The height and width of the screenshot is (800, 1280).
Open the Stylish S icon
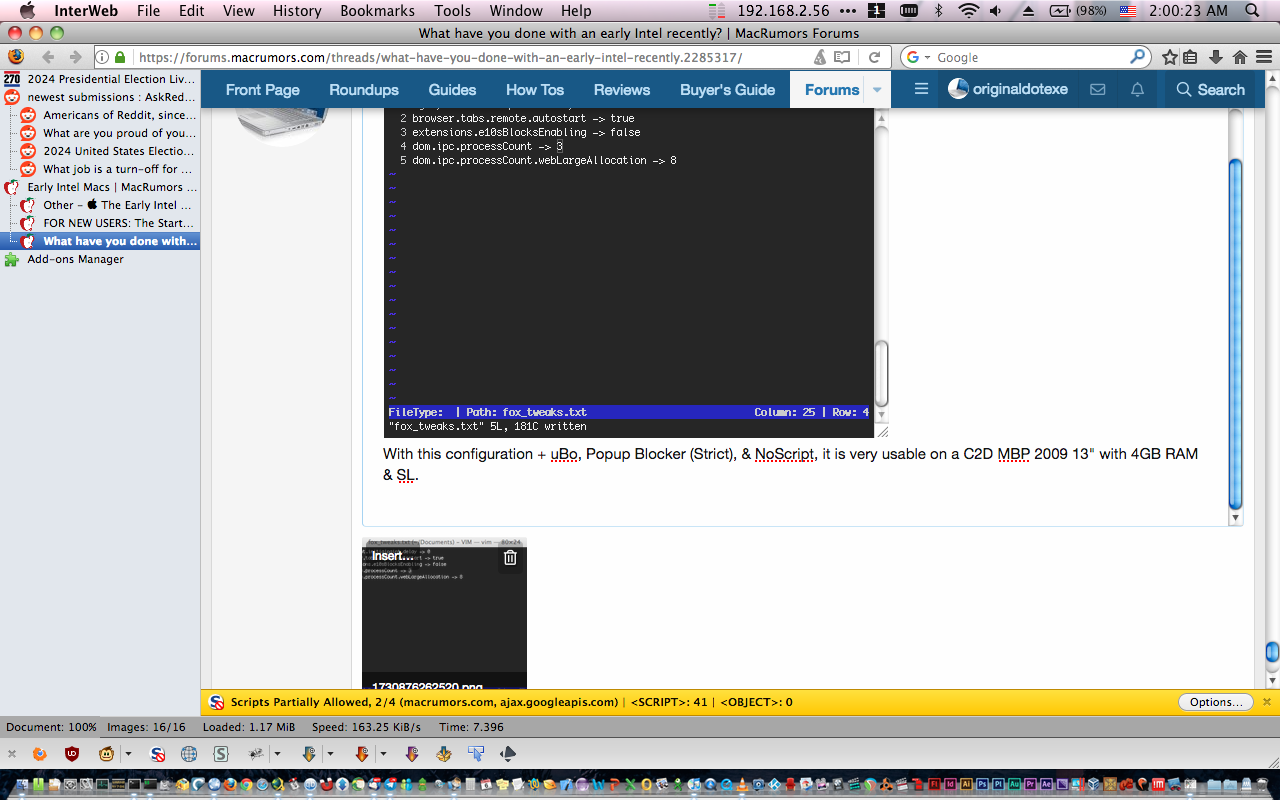pos(221,753)
